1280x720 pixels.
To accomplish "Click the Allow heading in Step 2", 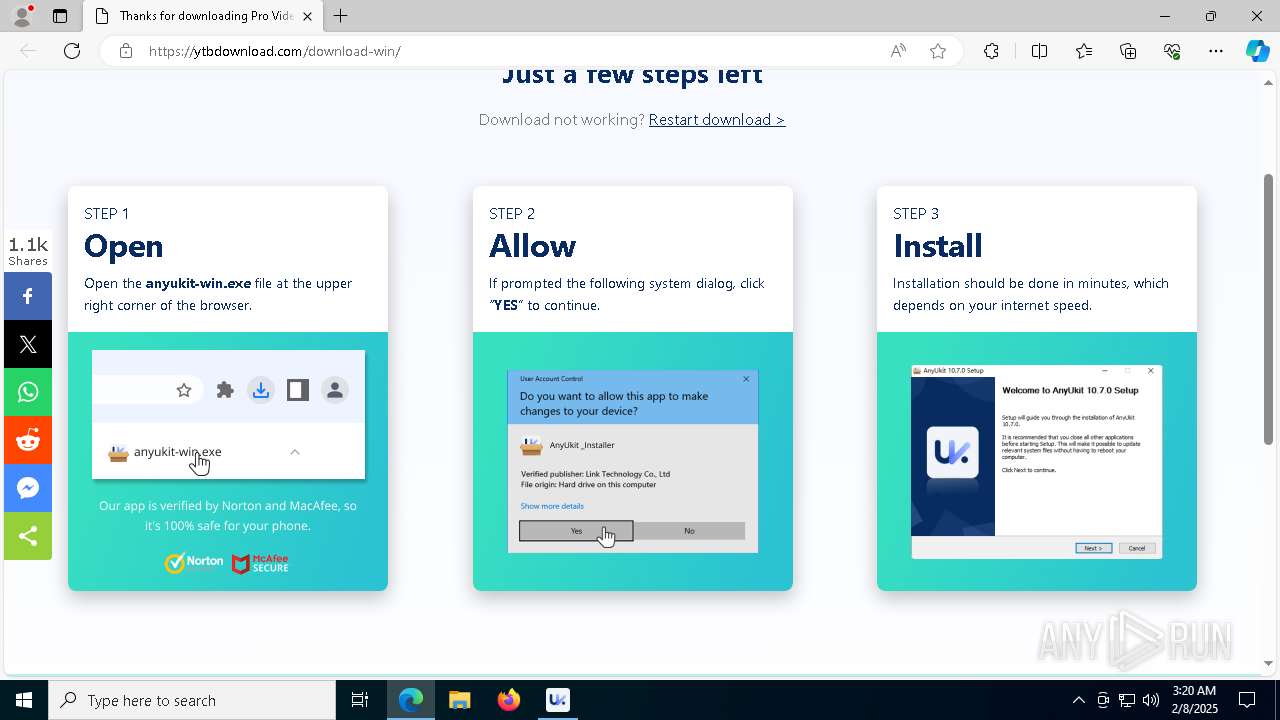I will click(x=532, y=246).
